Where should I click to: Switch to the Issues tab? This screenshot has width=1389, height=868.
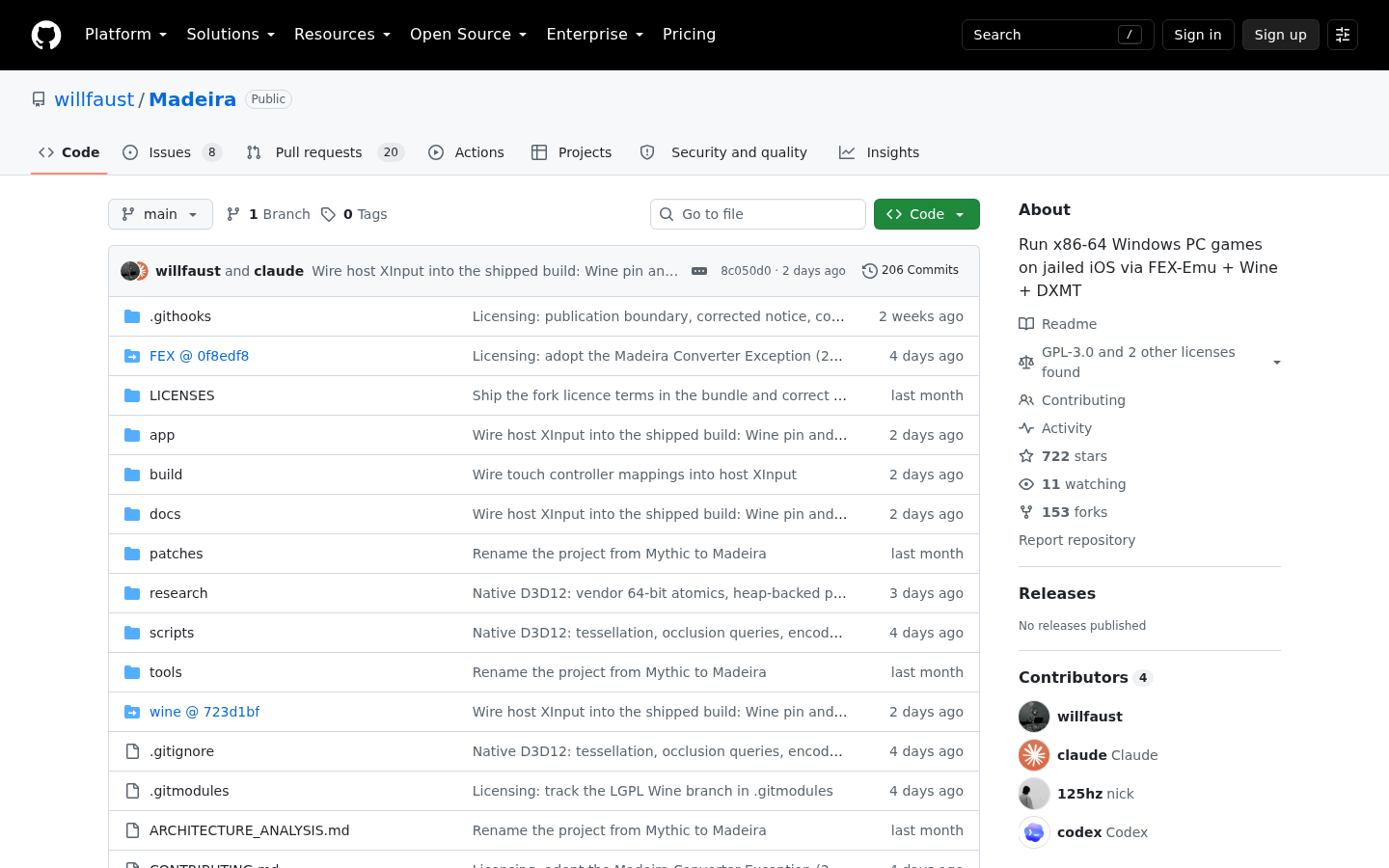click(x=173, y=152)
